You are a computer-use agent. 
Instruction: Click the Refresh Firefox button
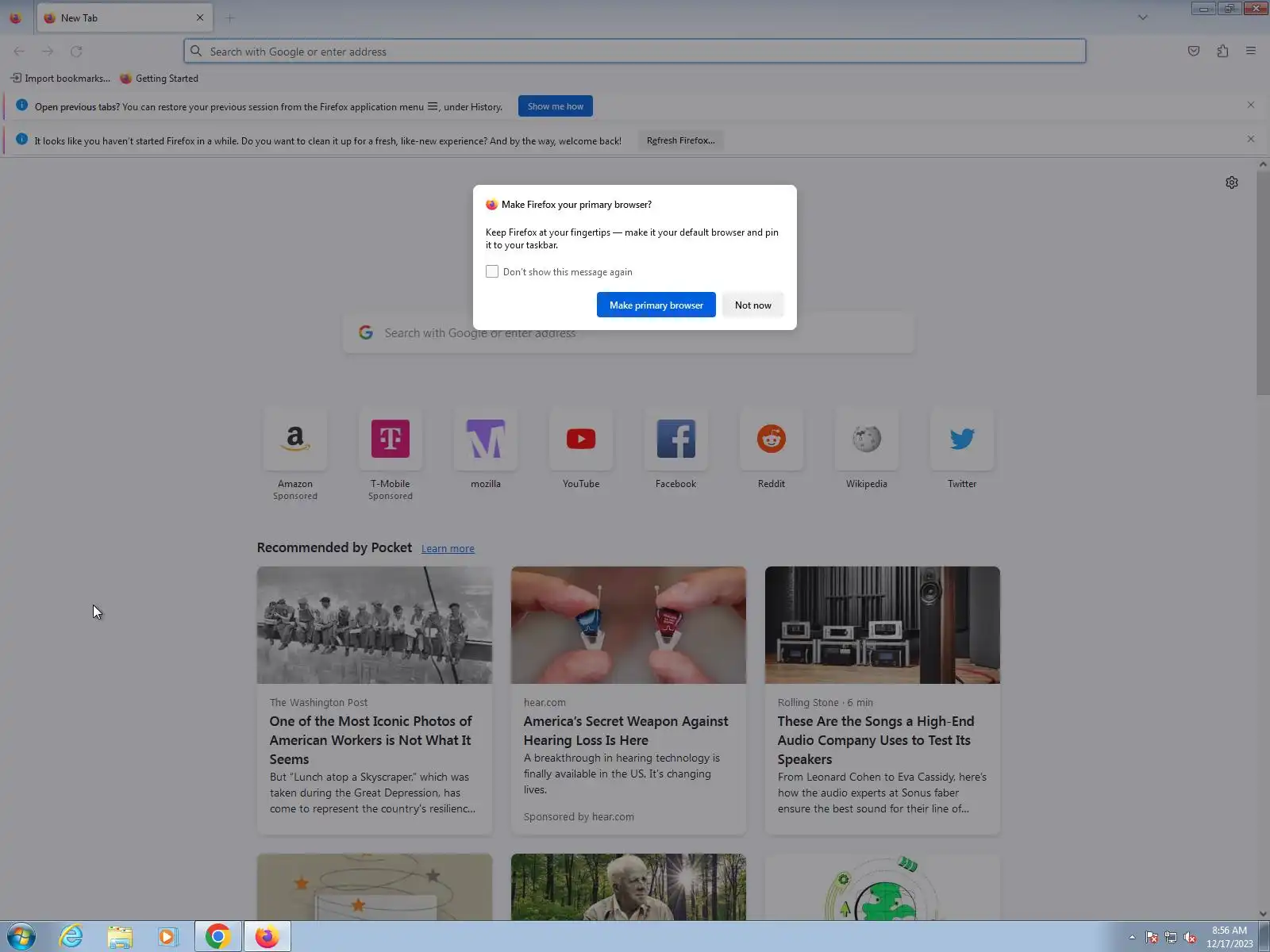point(681,140)
